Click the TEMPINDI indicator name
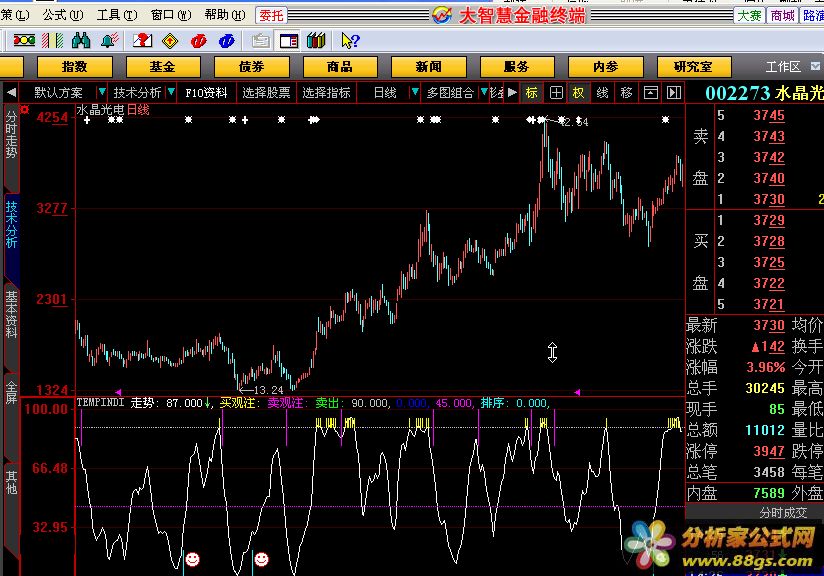Image resolution: width=824 pixels, height=576 pixels. 100,403
